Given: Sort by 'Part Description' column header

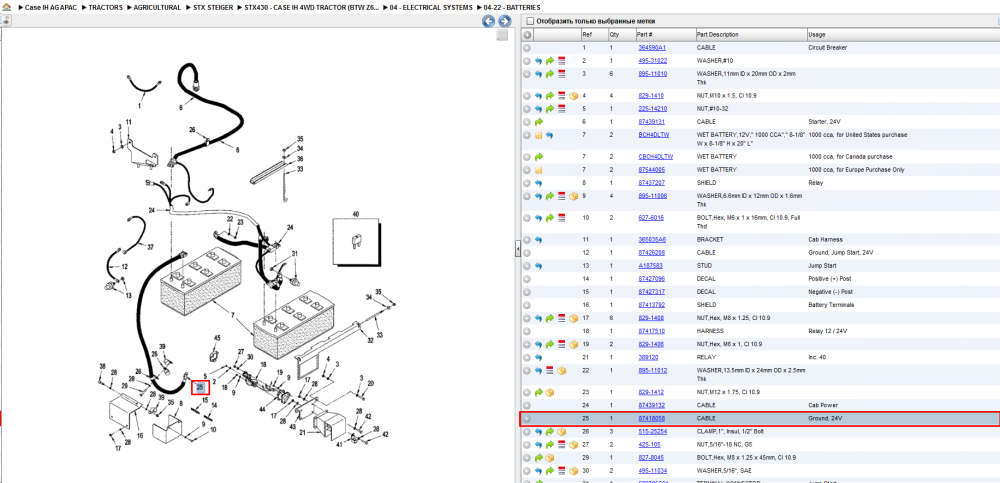Looking at the screenshot, I should tap(717, 34).
